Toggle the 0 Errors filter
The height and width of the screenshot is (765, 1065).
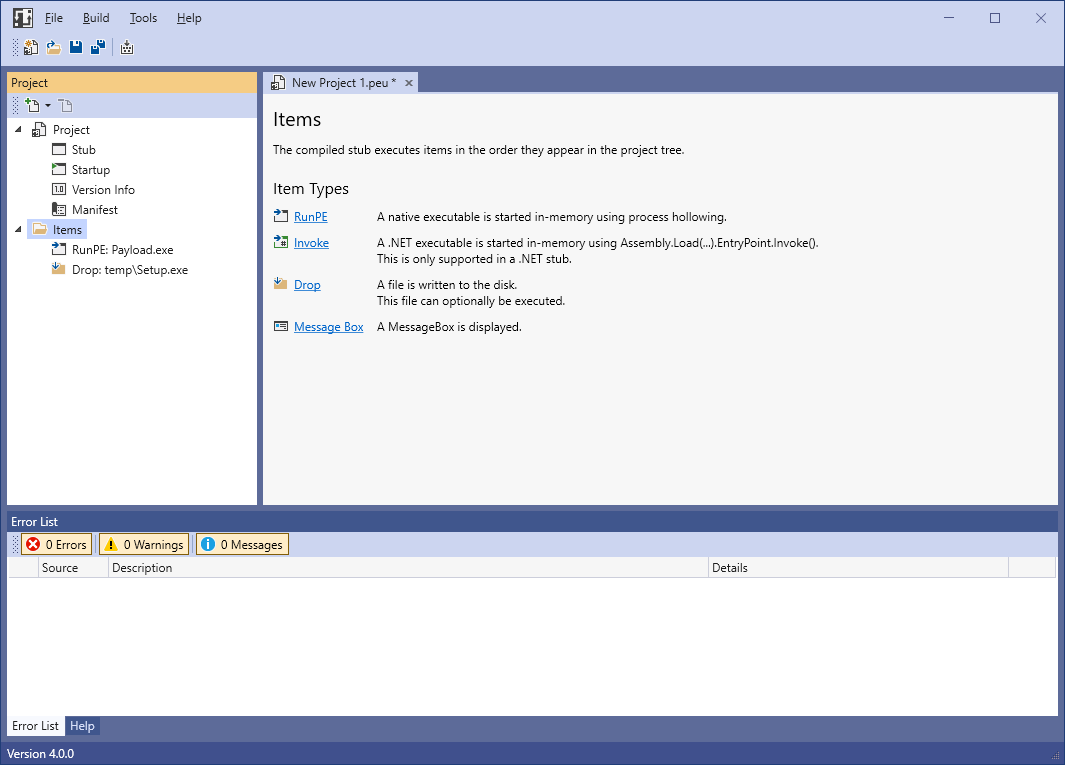tap(56, 545)
